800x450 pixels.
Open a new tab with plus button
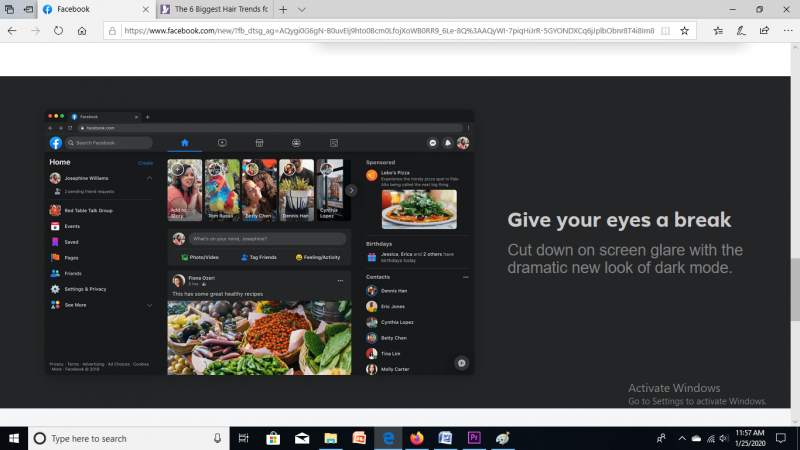[283, 9]
